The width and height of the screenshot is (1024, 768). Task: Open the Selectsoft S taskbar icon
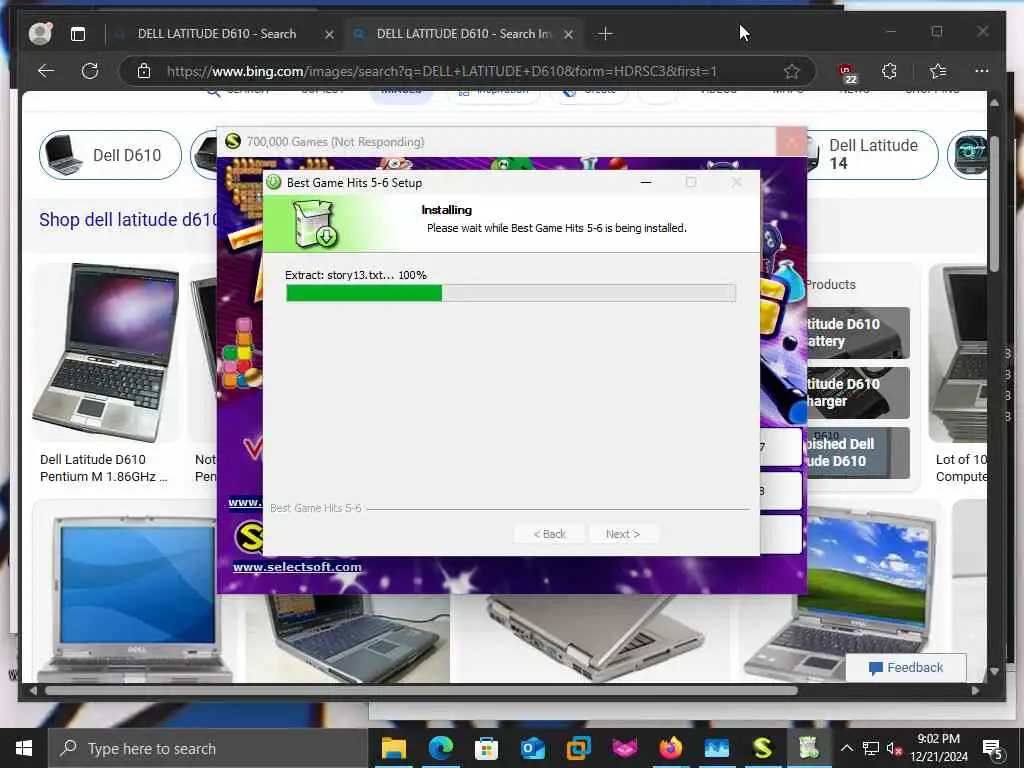762,748
